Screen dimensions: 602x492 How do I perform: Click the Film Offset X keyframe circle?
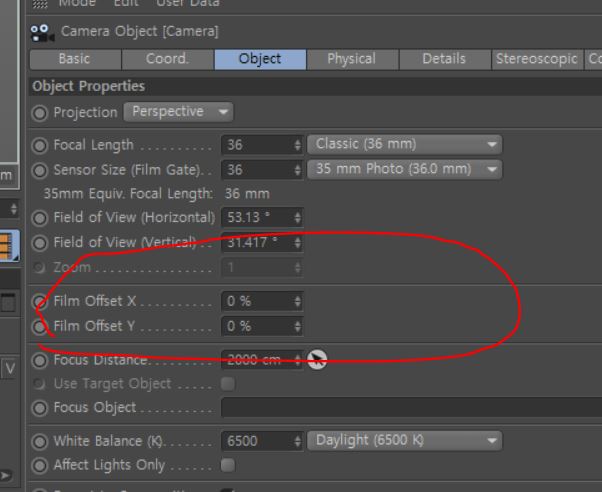click(x=40, y=301)
